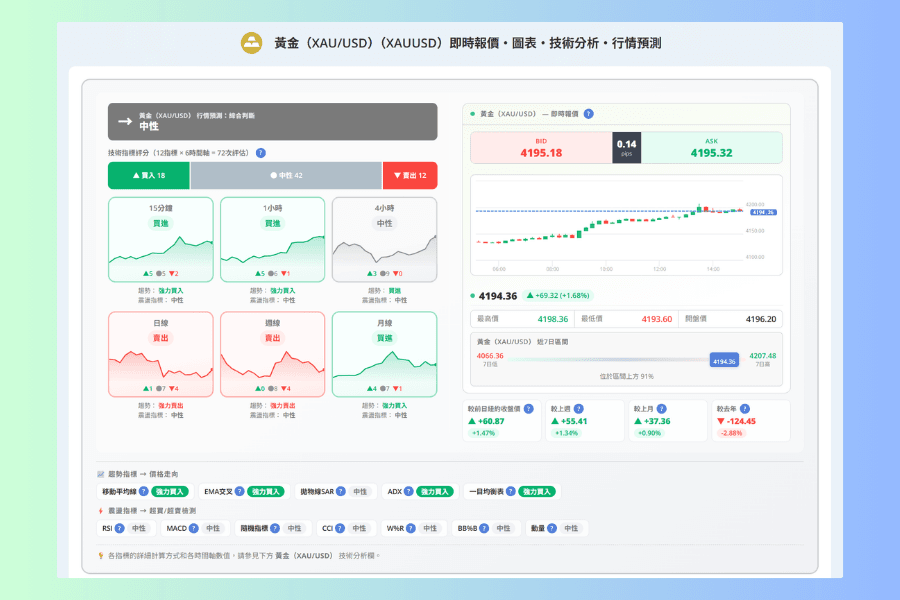Open help icon for CCI
Image resolution: width=900 pixels, height=600 pixels.
tap(340, 528)
